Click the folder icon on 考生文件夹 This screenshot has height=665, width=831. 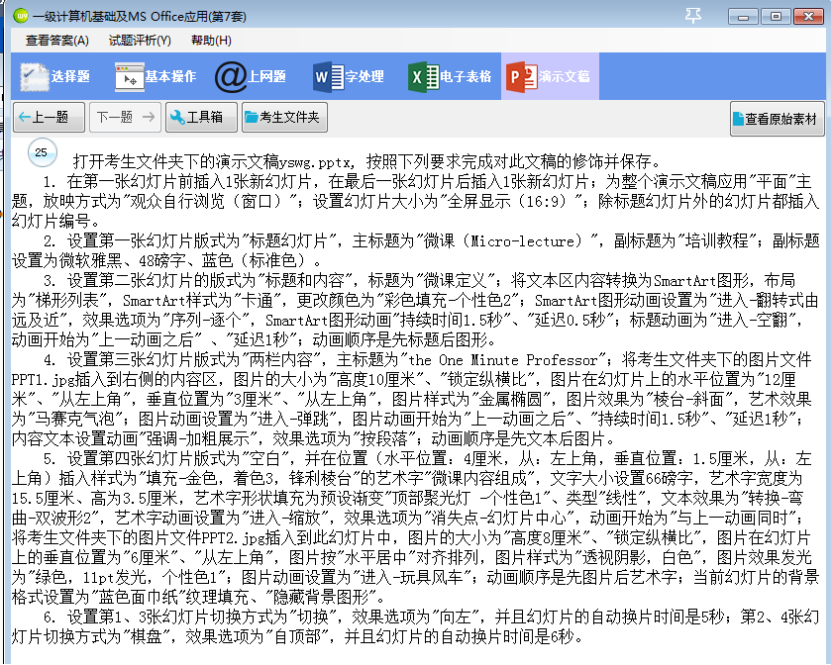251,117
